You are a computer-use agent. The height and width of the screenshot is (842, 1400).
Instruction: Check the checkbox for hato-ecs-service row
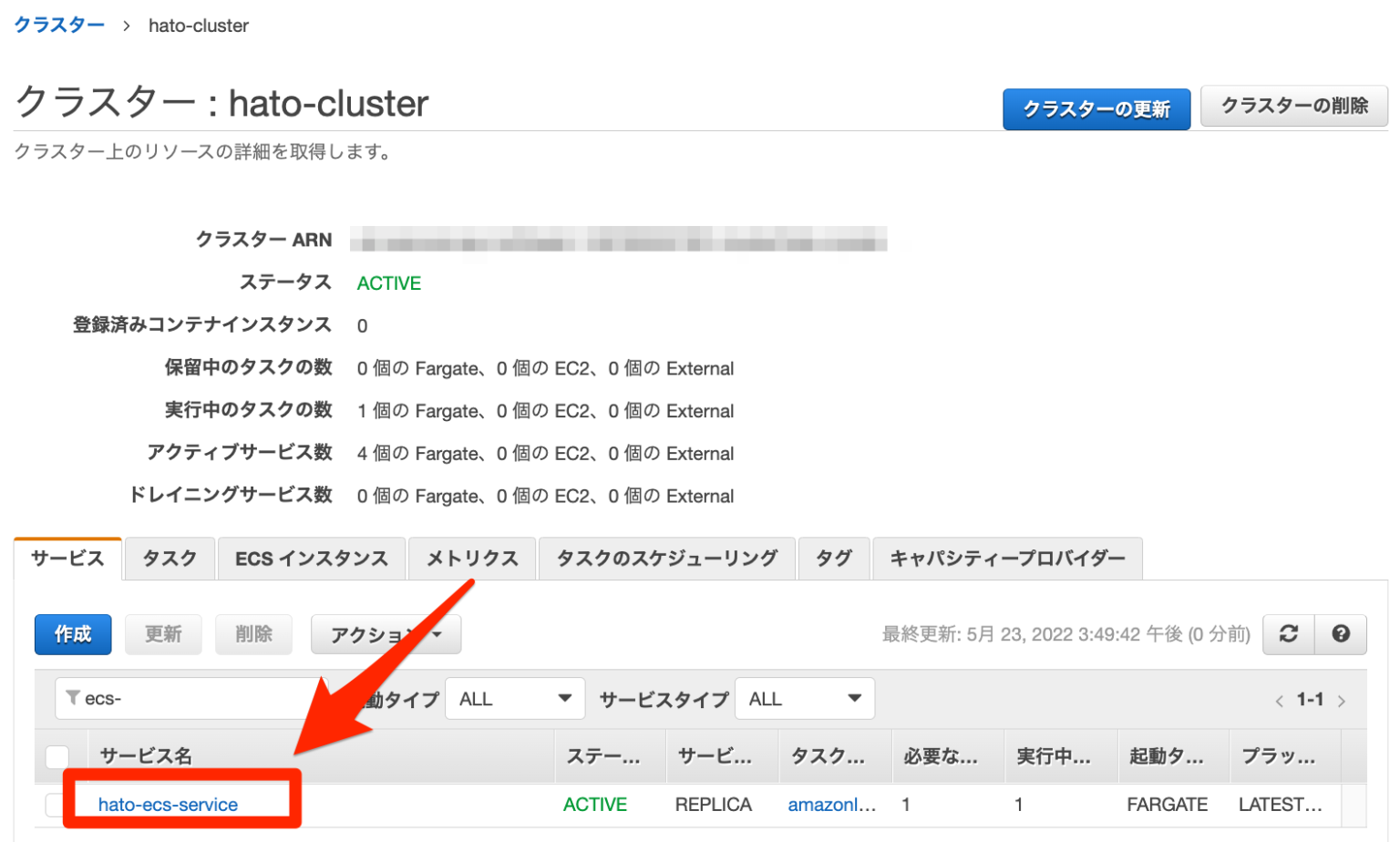coord(57,805)
